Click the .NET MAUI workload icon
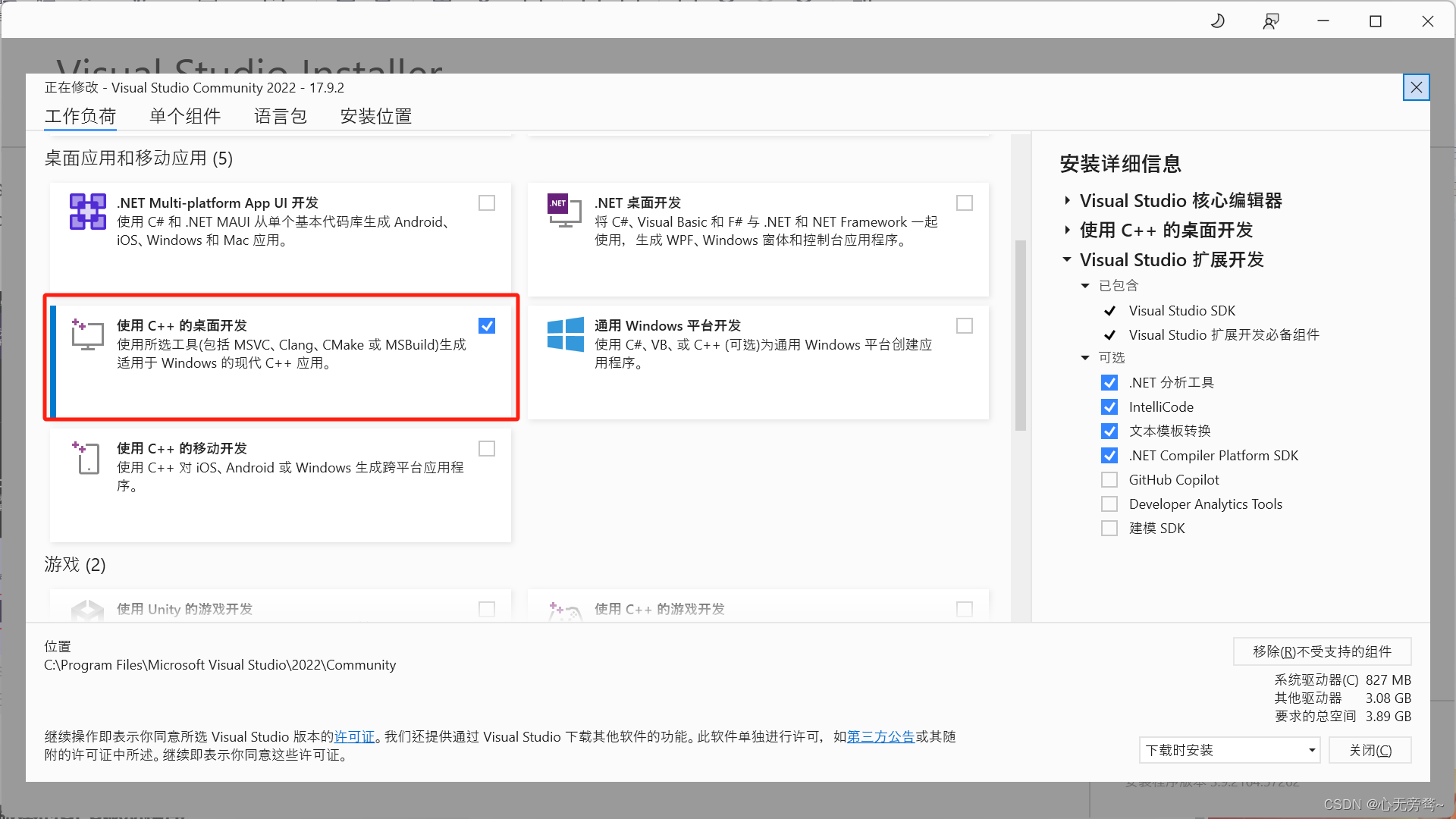The height and width of the screenshot is (819, 1456). tap(88, 212)
